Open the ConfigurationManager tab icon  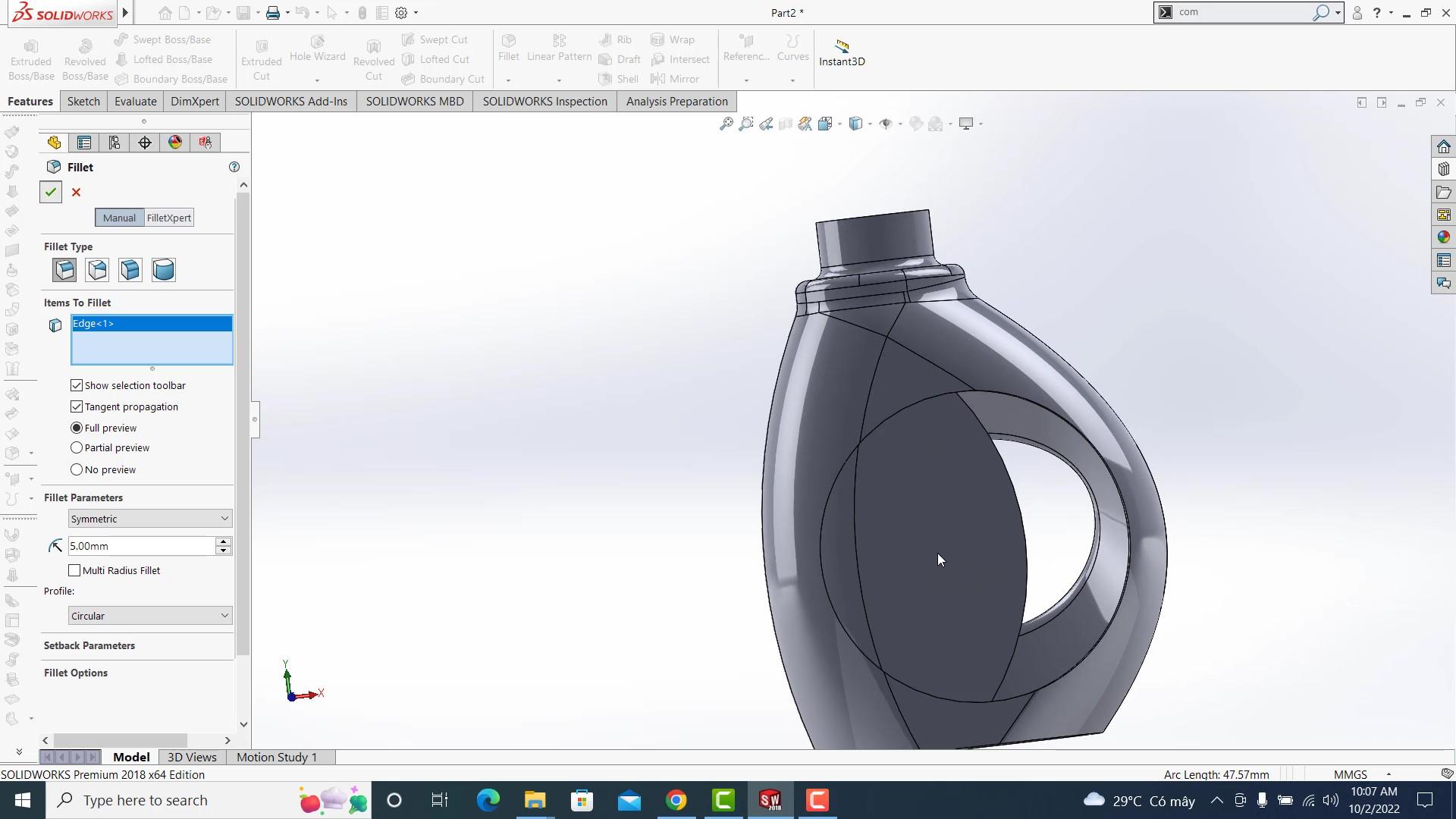pos(115,143)
